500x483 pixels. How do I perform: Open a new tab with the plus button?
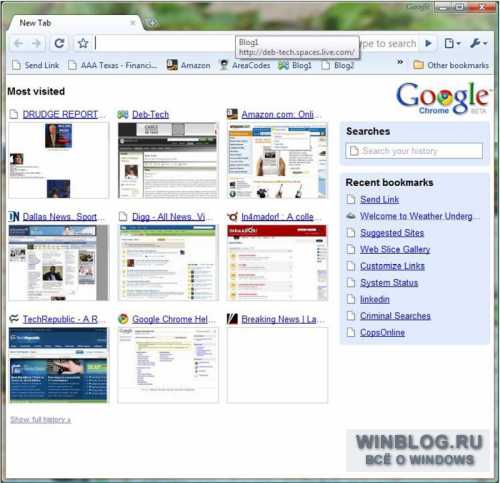coord(152,23)
